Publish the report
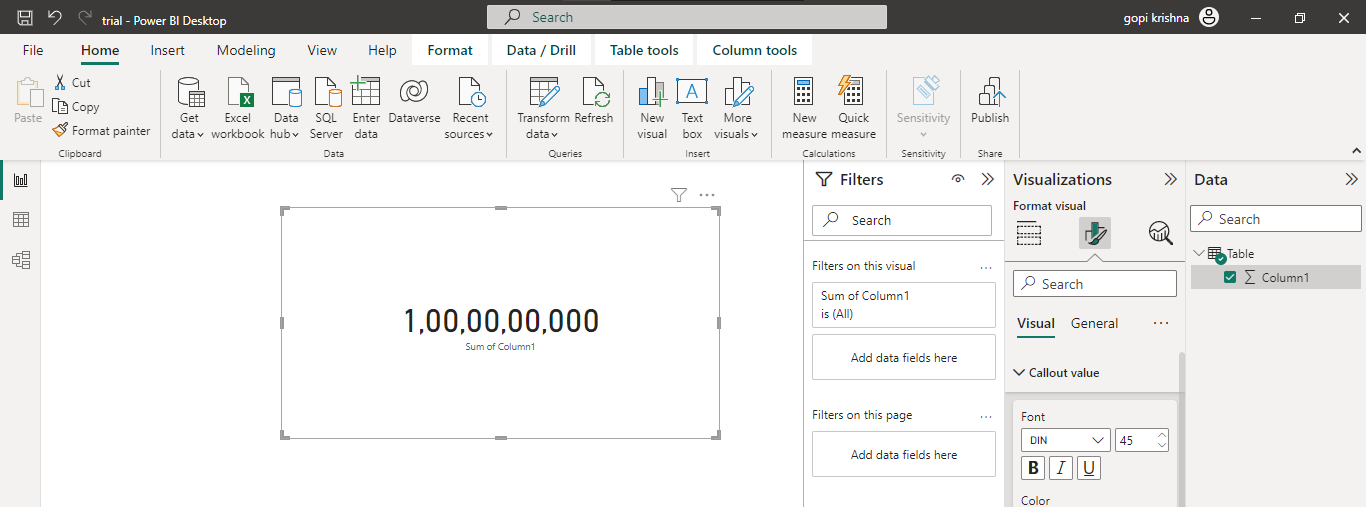This screenshot has width=1366, height=507. click(990, 101)
